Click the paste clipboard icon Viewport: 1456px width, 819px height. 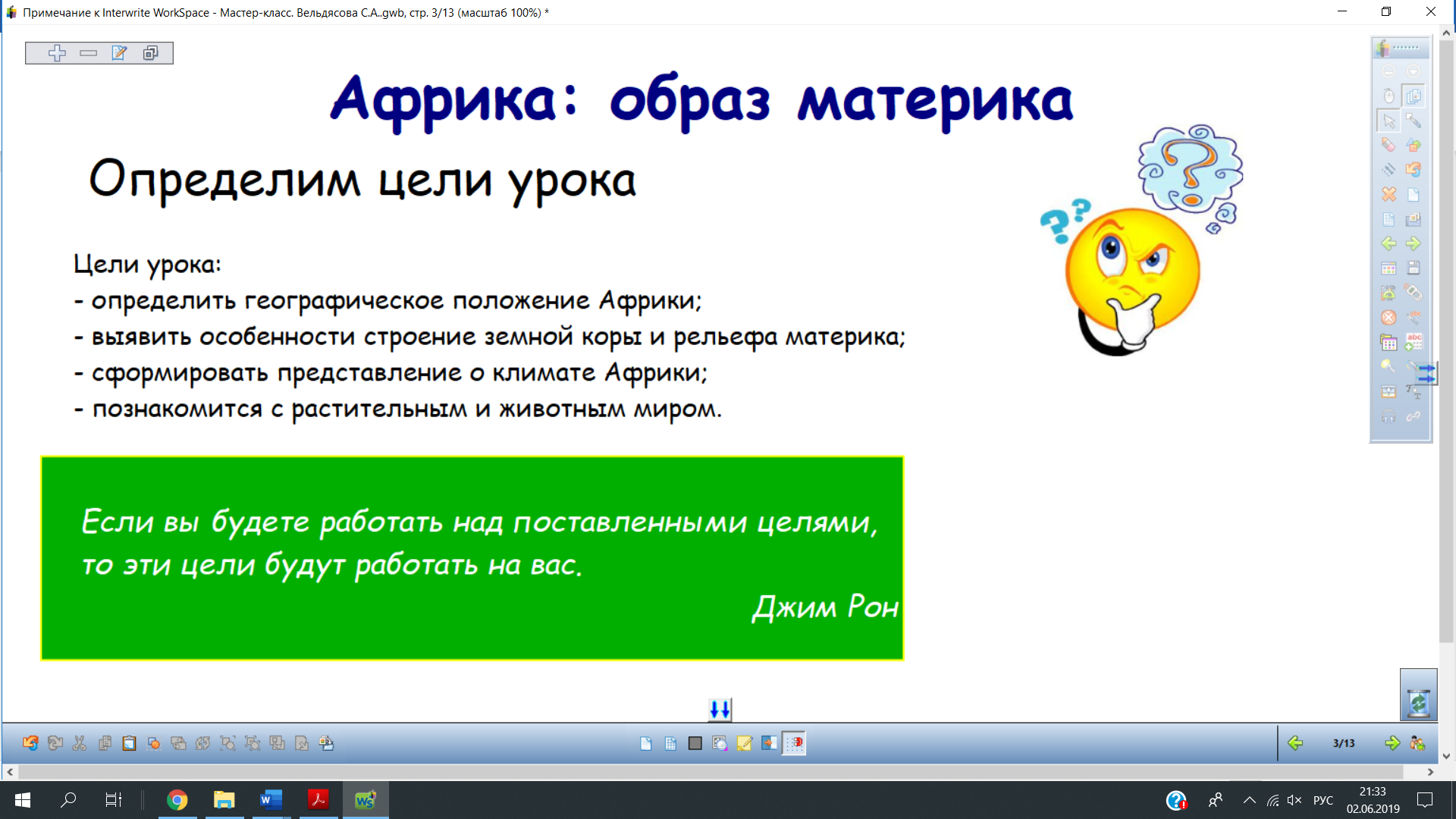point(129,743)
